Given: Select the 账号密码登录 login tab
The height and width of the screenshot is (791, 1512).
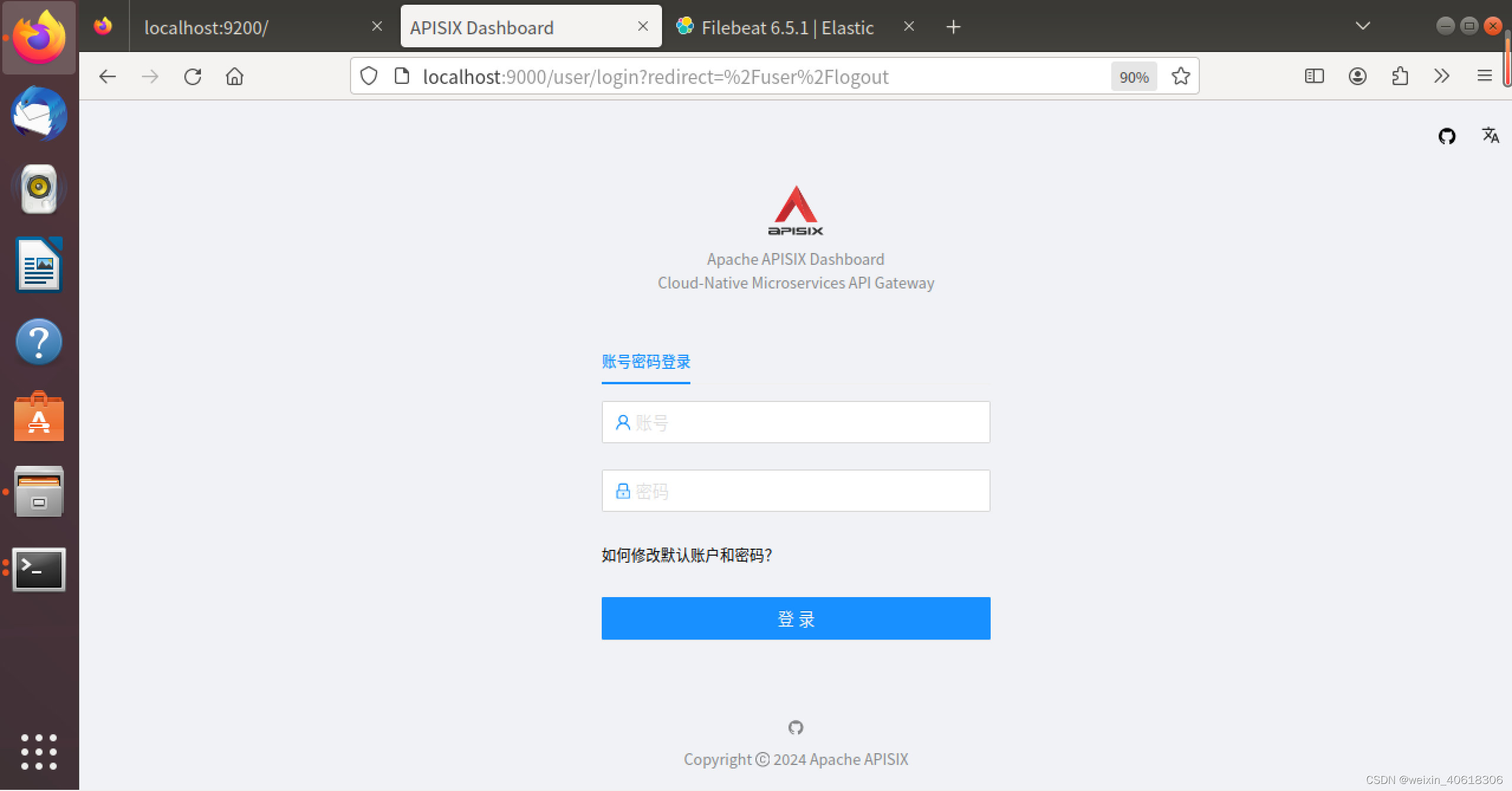Looking at the screenshot, I should 645,362.
